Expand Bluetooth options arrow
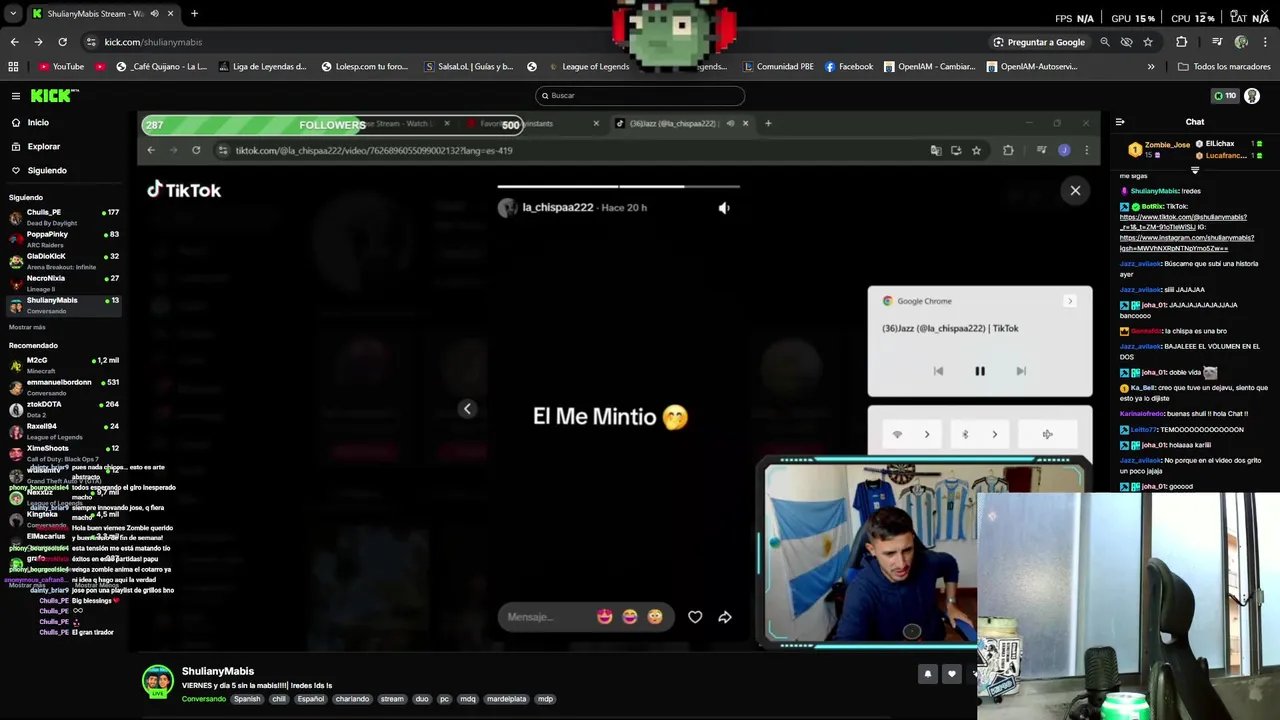Image resolution: width=1280 pixels, height=720 pixels. click(995, 434)
